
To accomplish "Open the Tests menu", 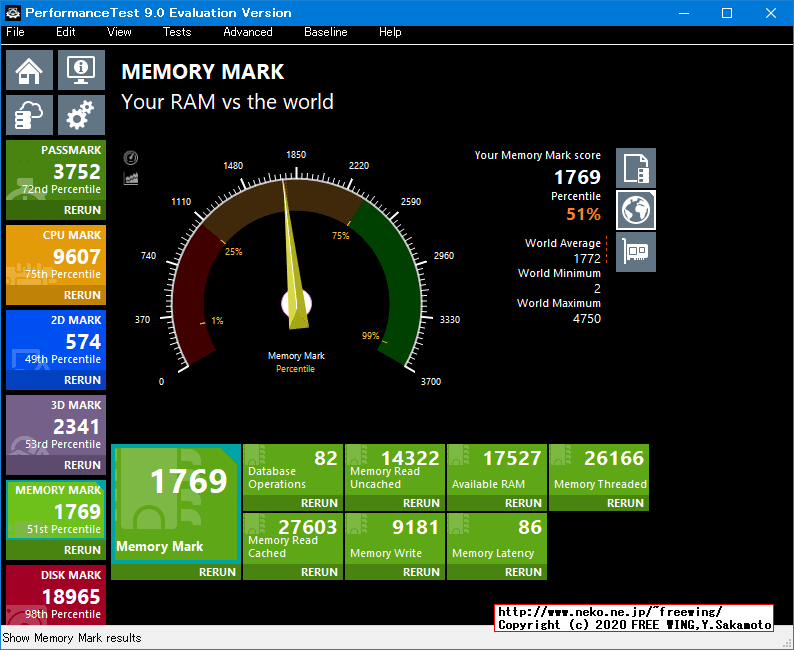I will pos(177,32).
